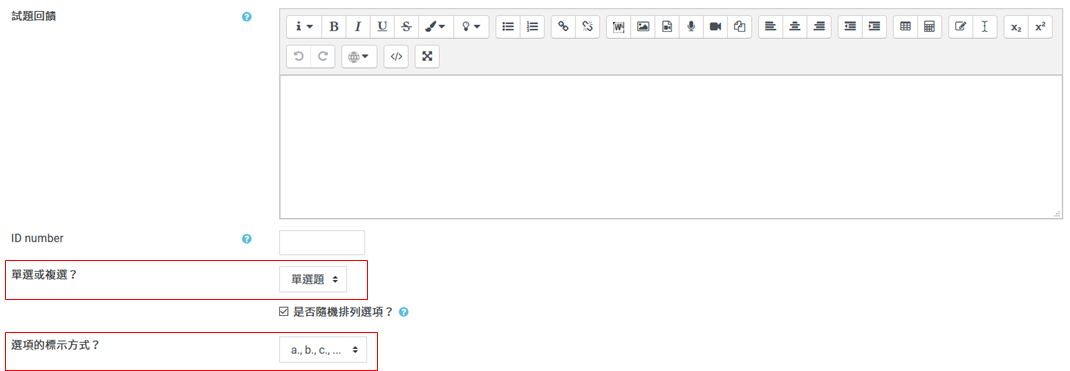The image size is (1070, 371).
Task: Click the underline icon
Action: (x=382, y=27)
